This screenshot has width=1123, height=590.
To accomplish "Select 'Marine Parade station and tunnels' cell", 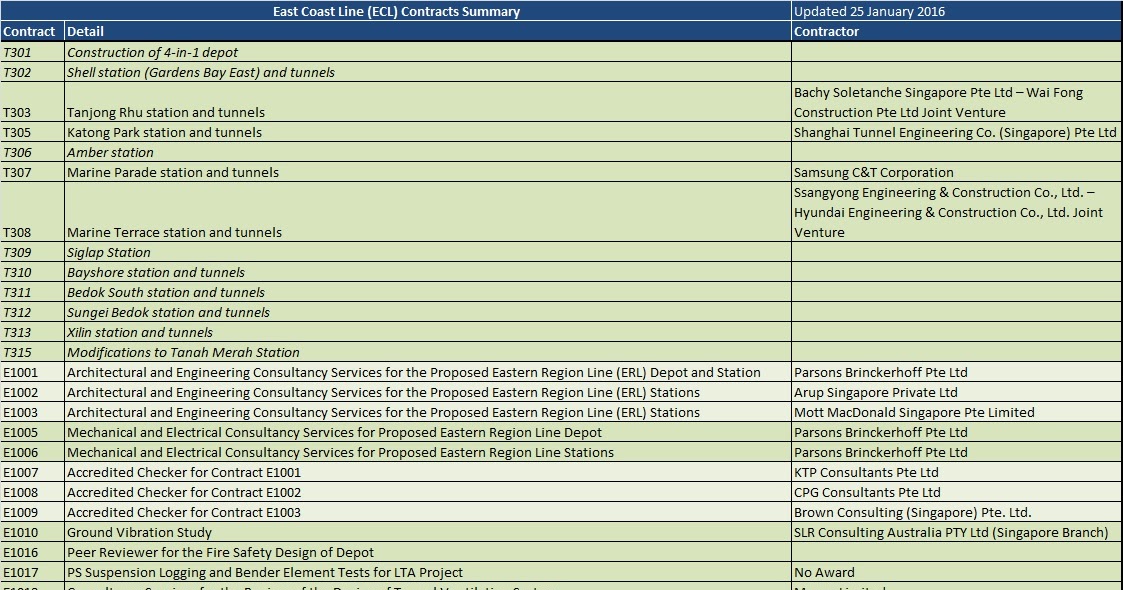I will (x=428, y=173).
